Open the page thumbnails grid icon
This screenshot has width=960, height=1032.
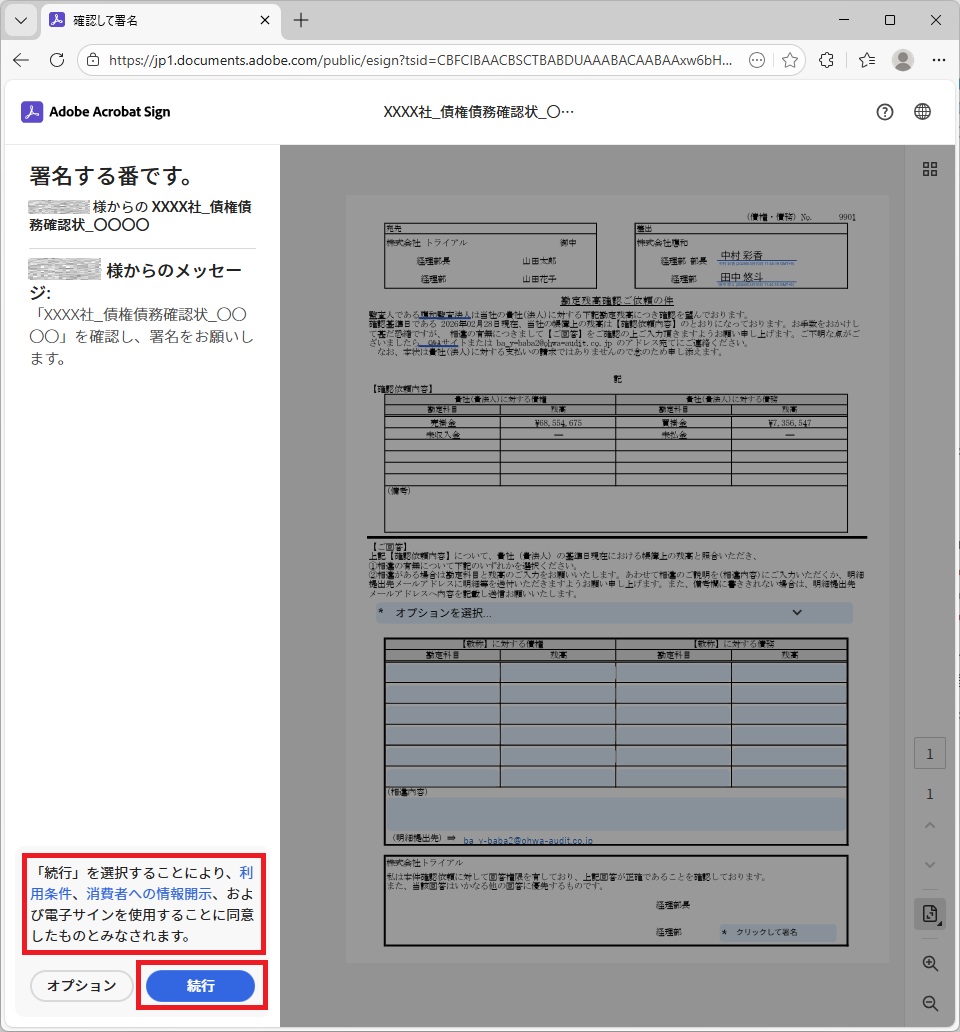tap(930, 169)
